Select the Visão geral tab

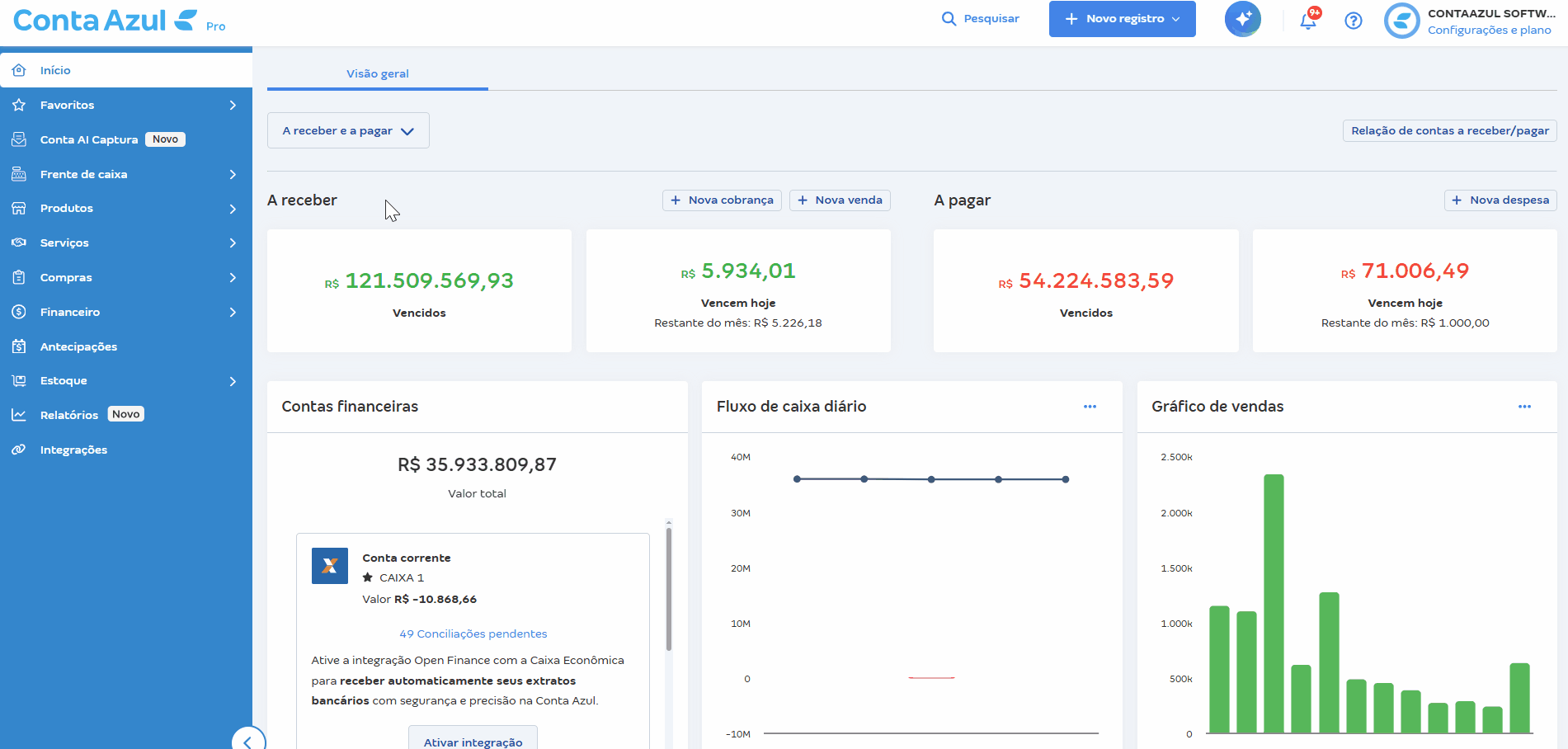click(x=378, y=73)
